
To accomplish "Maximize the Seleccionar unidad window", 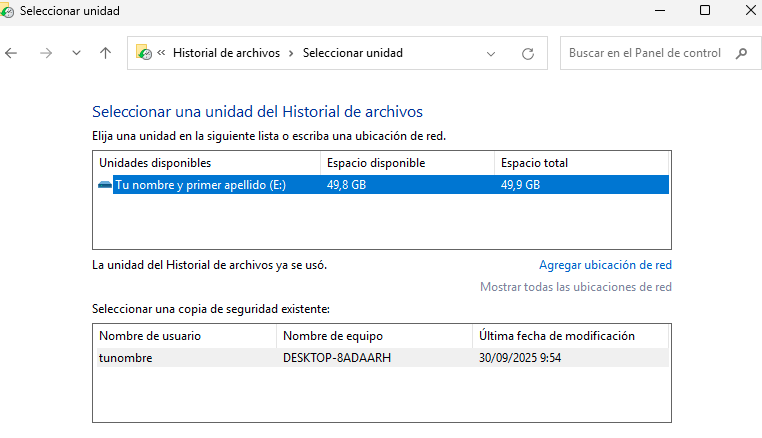I will [705, 10].
